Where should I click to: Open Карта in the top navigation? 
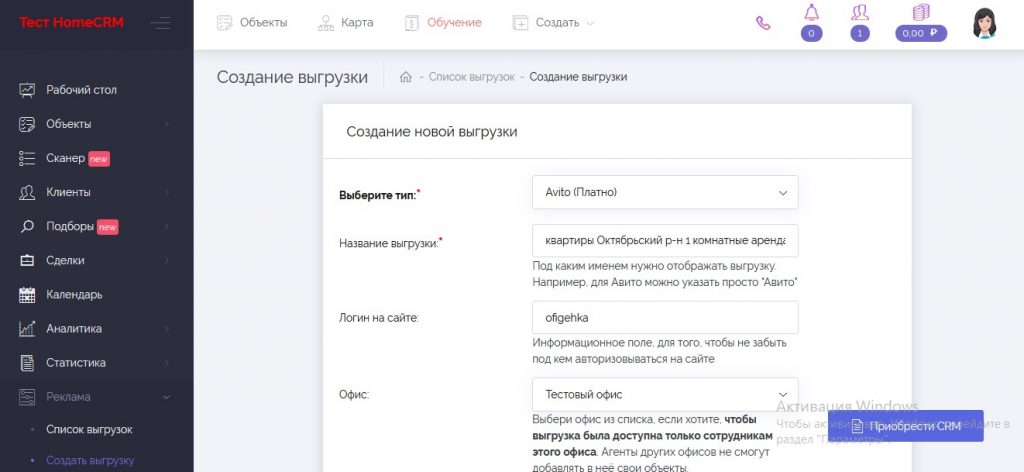pyautogui.click(x=345, y=23)
